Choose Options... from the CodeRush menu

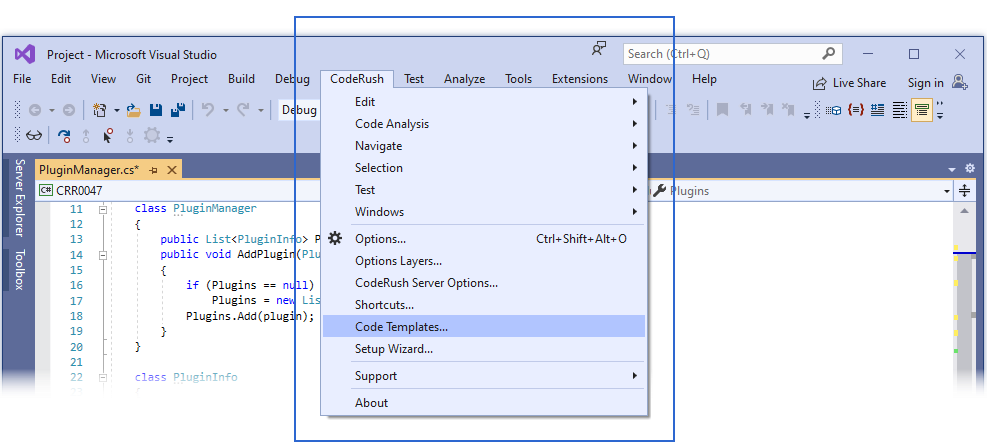click(x=483, y=239)
